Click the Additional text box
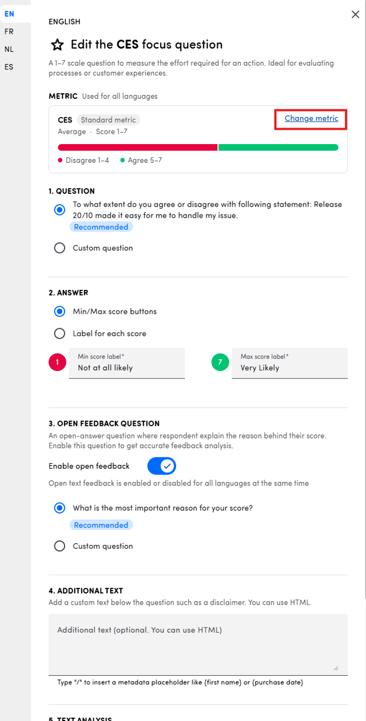The image size is (366, 721). pyautogui.click(x=198, y=644)
